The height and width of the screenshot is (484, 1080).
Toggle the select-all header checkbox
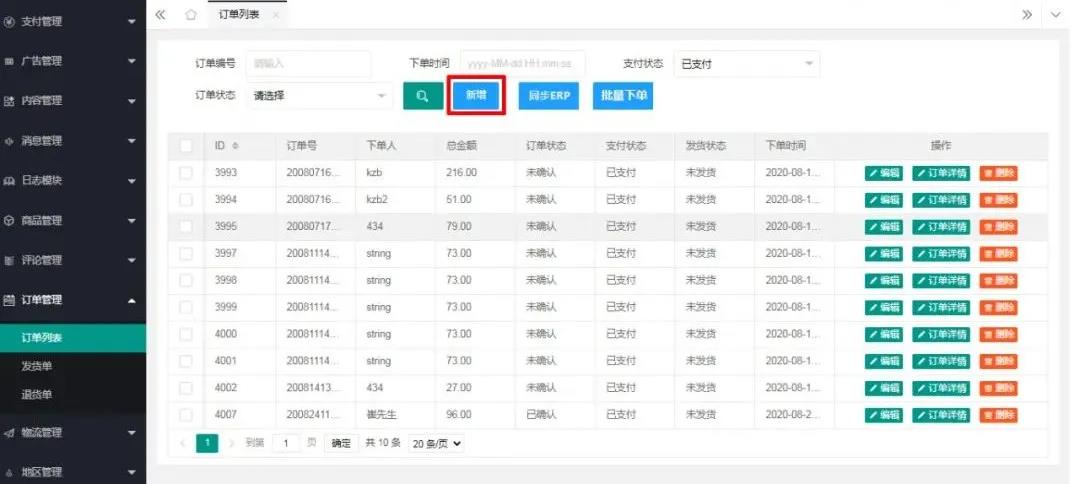tap(186, 146)
